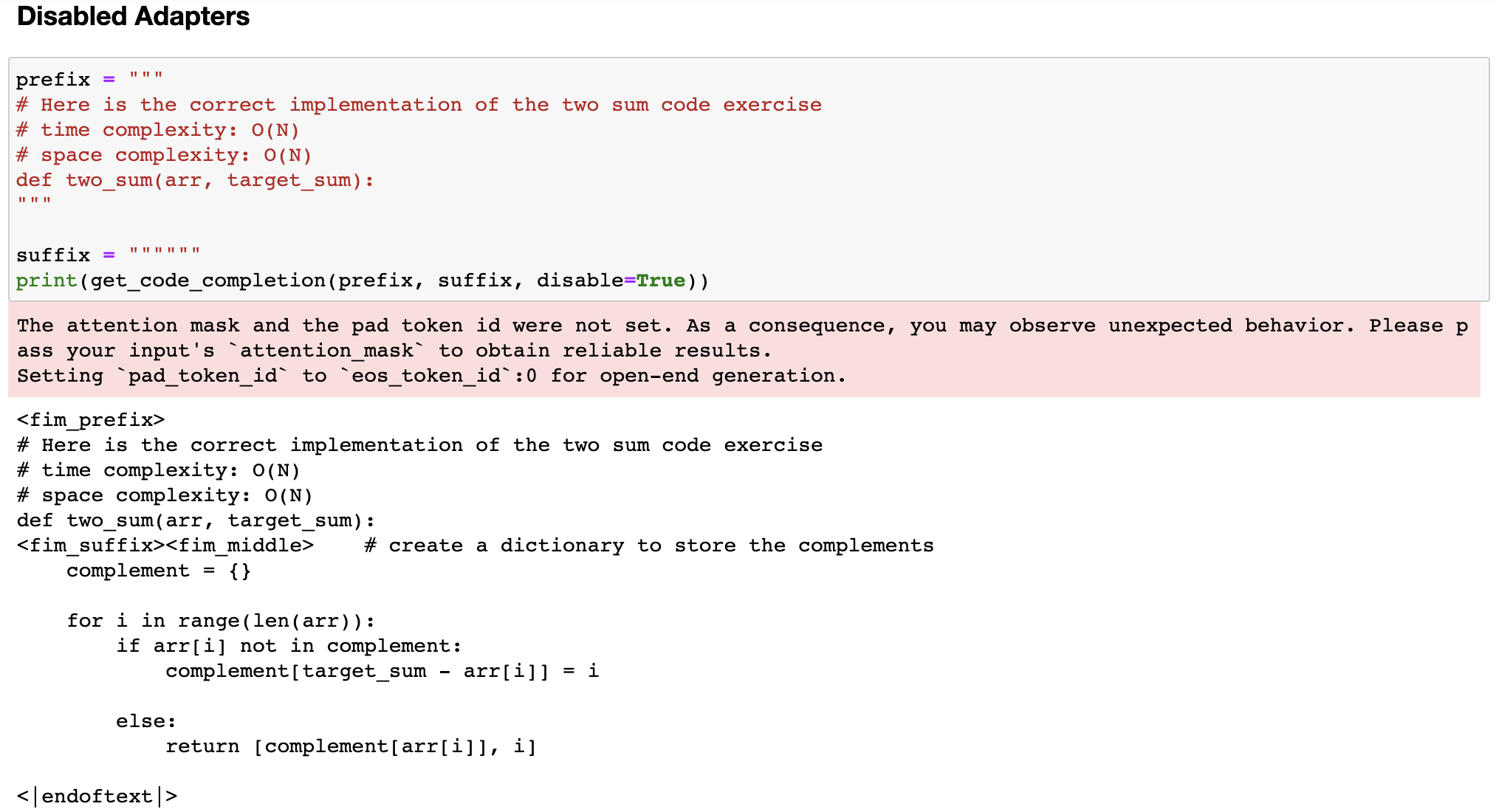Click the disable=True argument
1496x812 pixels.
pos(611,281)
